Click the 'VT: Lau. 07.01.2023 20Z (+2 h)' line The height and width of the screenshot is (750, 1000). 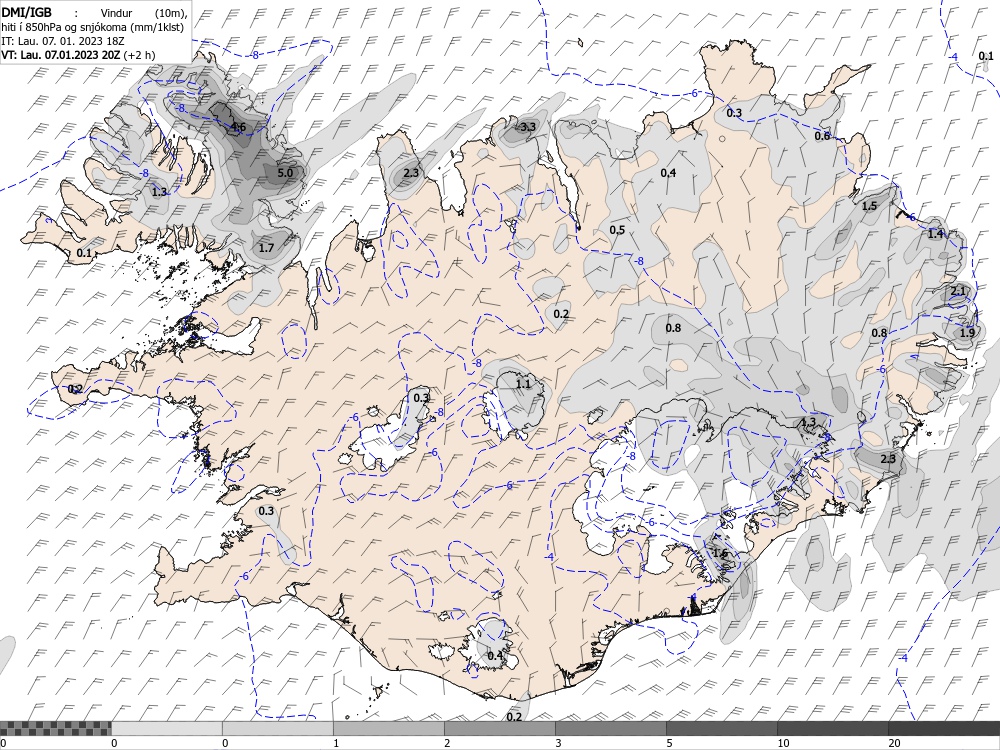(x=78, y=55)
